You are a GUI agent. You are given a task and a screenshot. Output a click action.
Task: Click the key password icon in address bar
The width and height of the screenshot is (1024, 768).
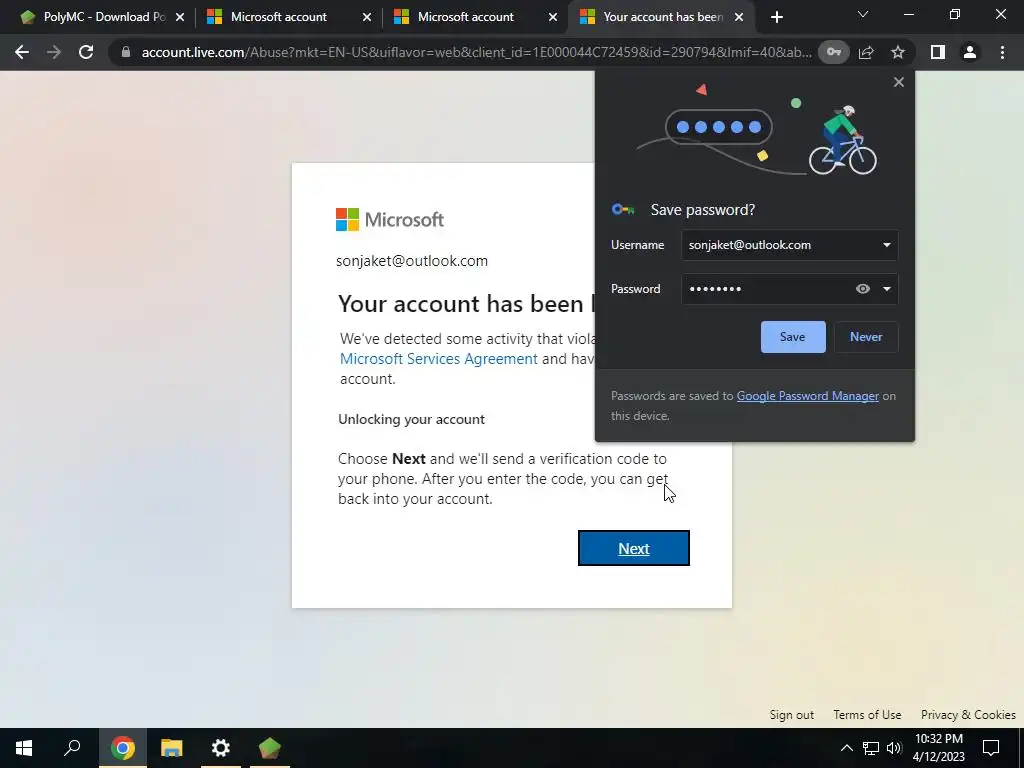point(834,52)
